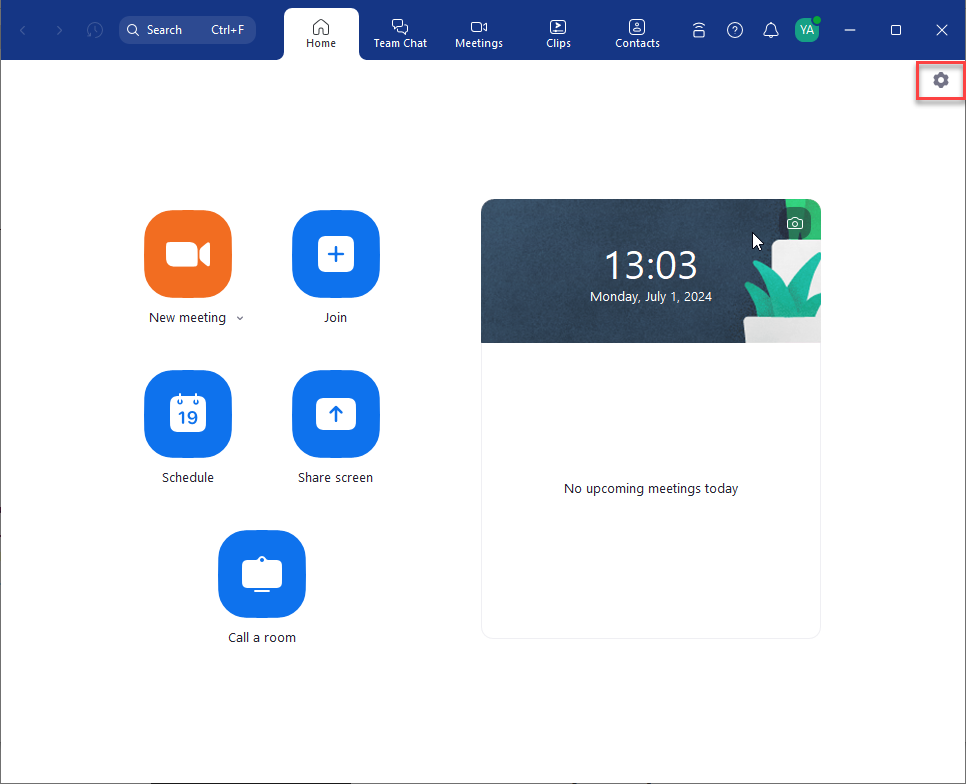This screenshot has height=784, width=966.
Task: Click the Join meeting plus icon
Action: point(335,254)
